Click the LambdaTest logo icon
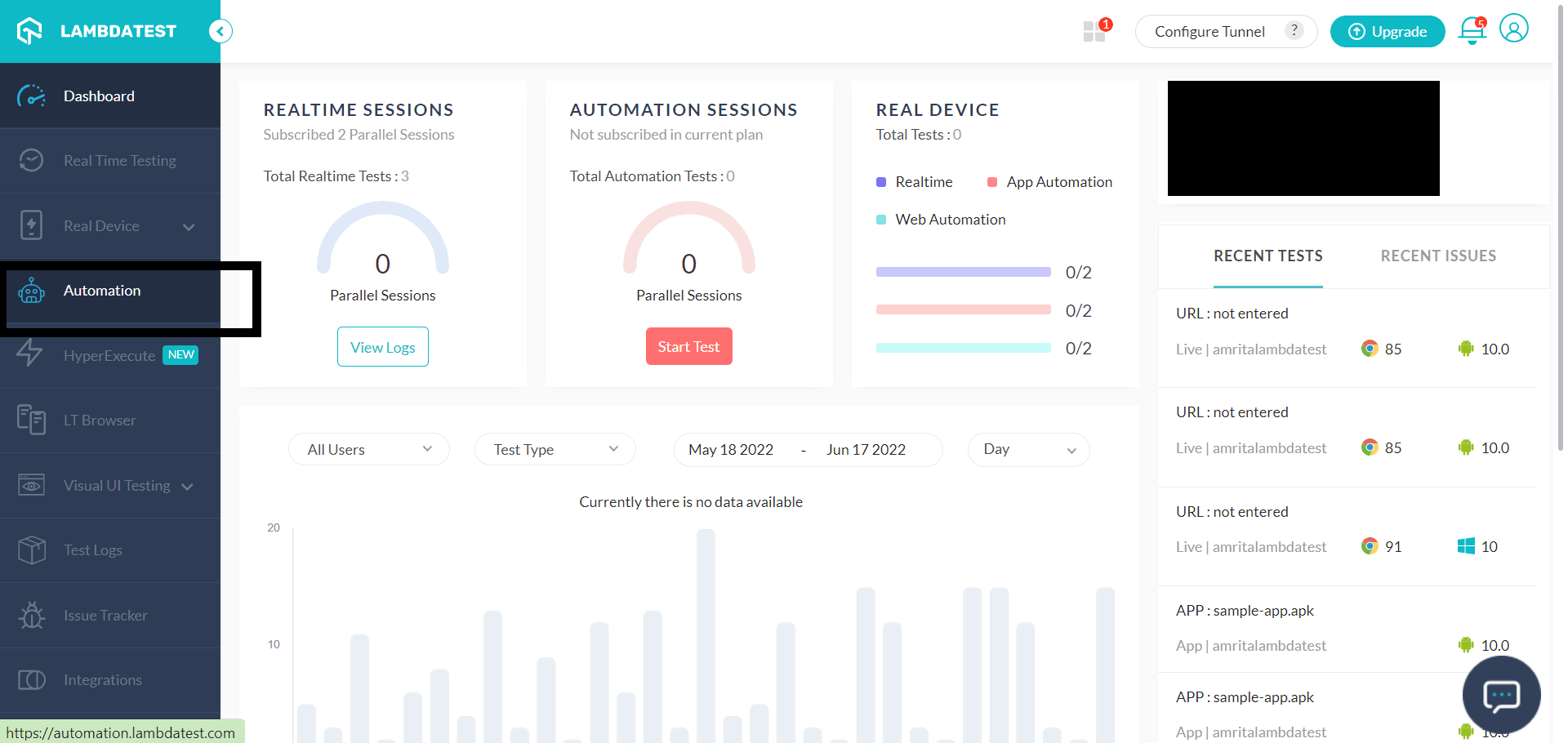This screenshot has height=743, width=1568. coord(30,31)
